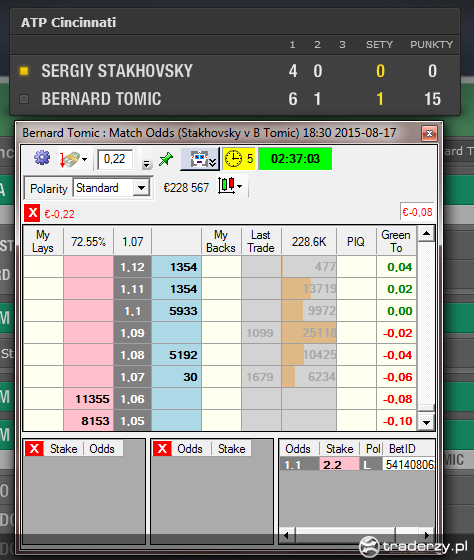Click the yellow clock refresh icon
Screen dimensions: 474x560
(234, 159)
